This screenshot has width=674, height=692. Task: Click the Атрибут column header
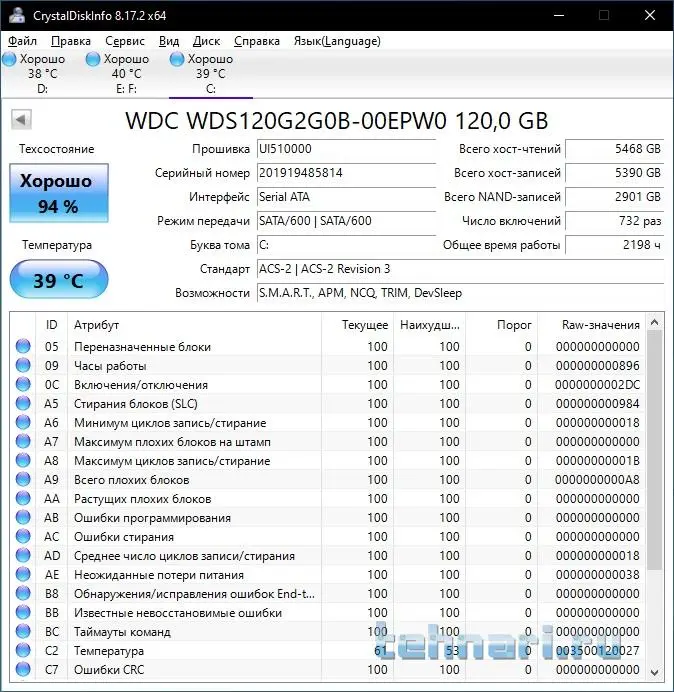click(96, 325)
